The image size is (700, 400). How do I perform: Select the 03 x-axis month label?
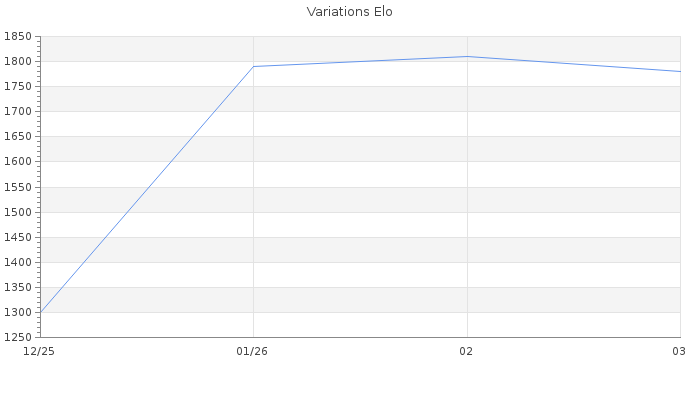(678, 351)
